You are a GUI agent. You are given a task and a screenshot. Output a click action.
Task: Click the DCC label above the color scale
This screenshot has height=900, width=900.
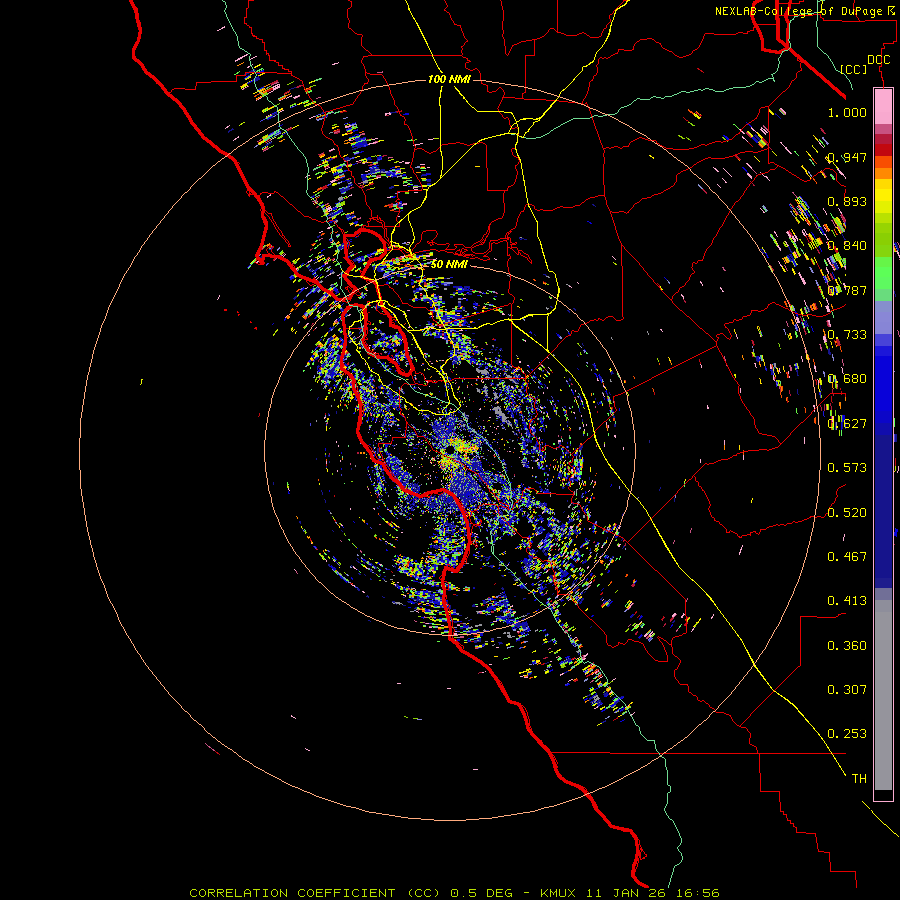click(878, 60)
